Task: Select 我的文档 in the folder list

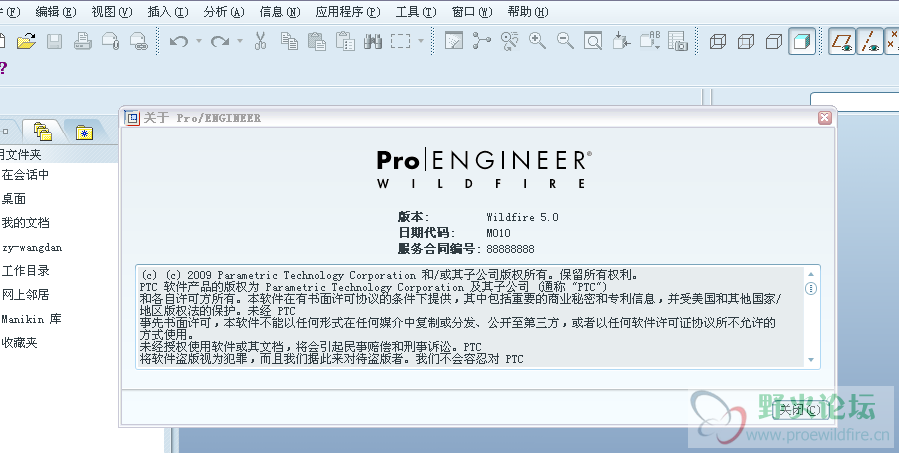Action: (25, 222)
